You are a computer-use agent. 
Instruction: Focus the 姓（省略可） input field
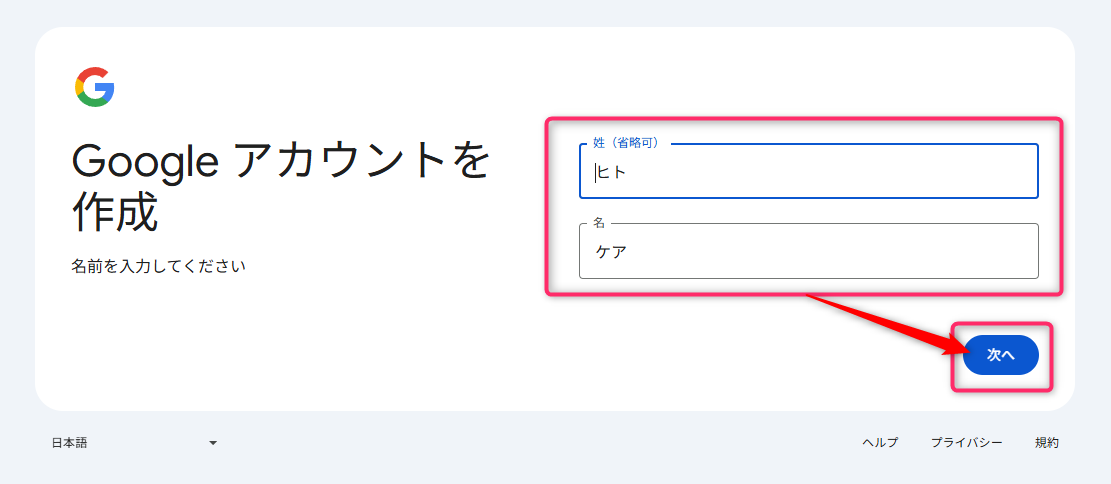pyautogui.click(x=808, y=172)
